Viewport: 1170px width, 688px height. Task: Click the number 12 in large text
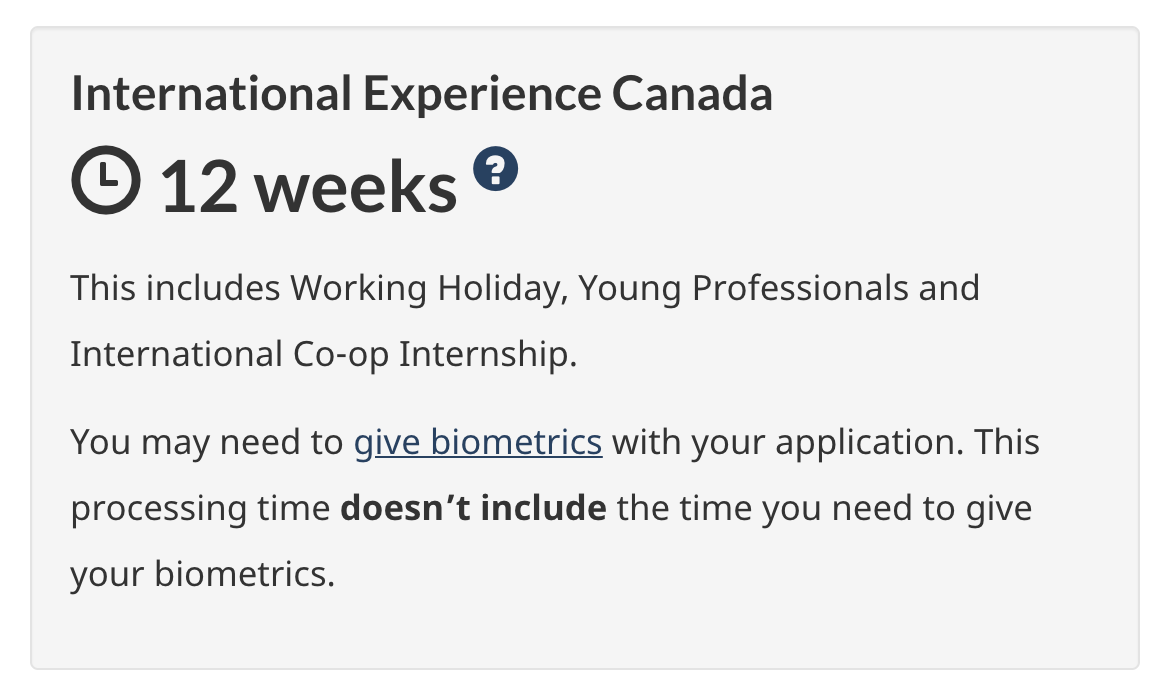coord(198,187)
